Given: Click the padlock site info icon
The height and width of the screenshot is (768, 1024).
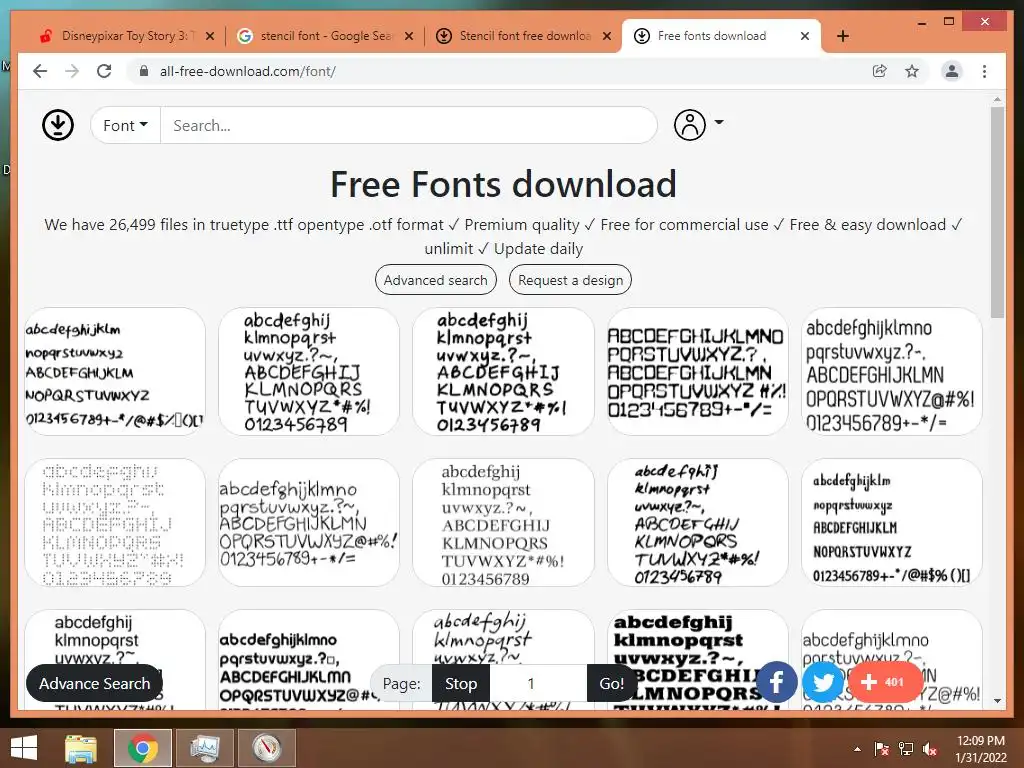Looking at the screenshot, I should 144,71.
